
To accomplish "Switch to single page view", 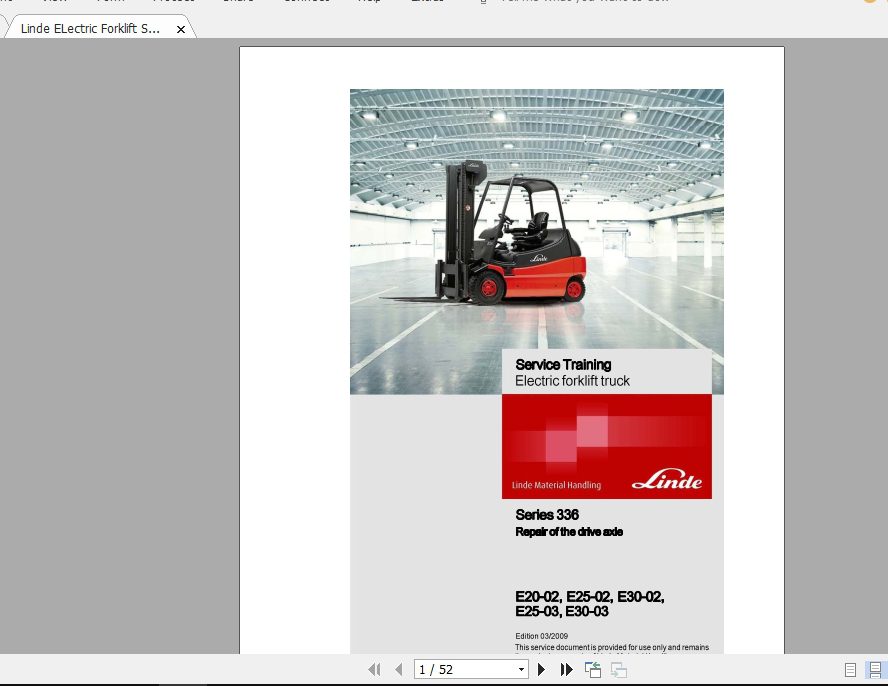I will [x=850, y=670].
